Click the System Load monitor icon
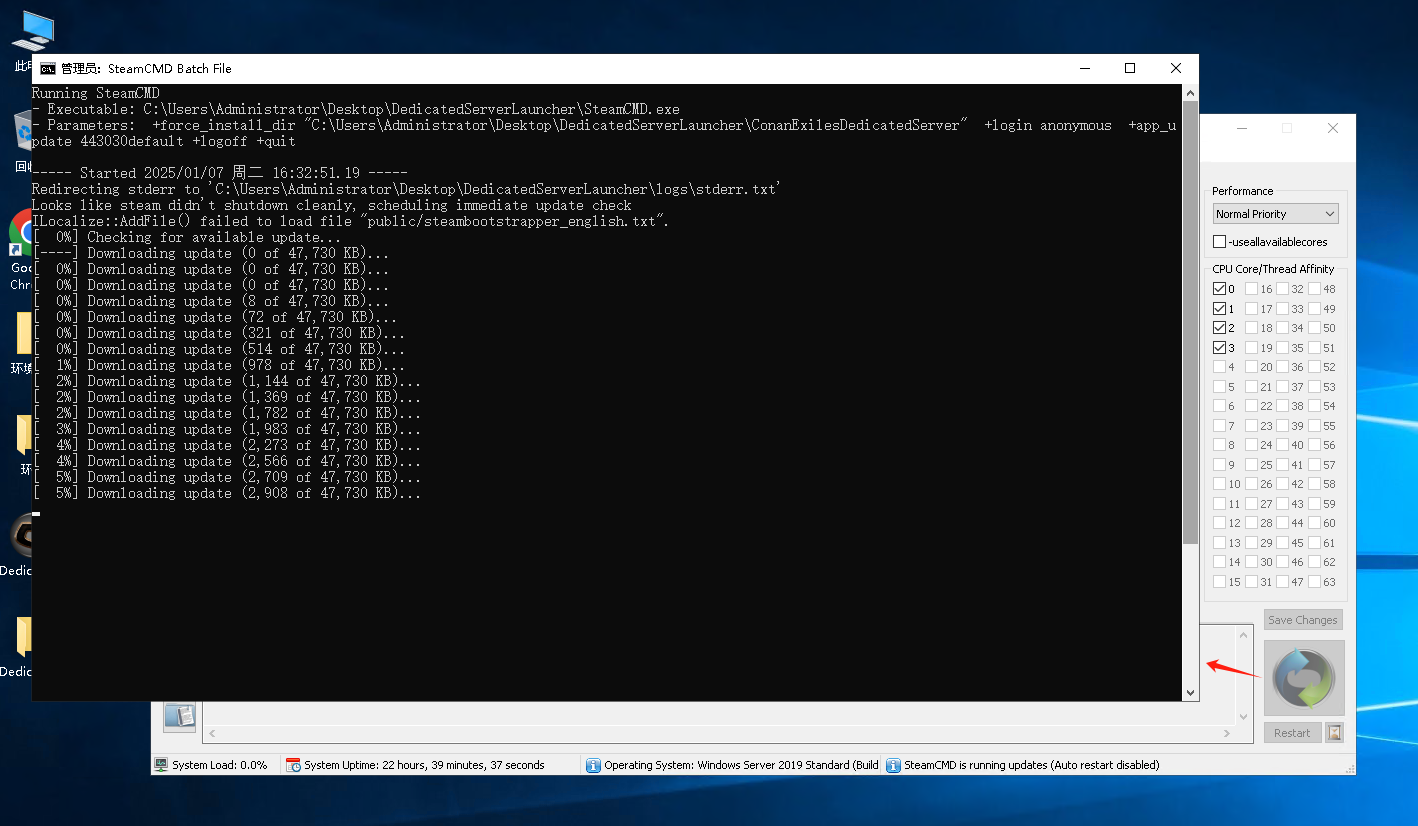 (x=161, y=765)
